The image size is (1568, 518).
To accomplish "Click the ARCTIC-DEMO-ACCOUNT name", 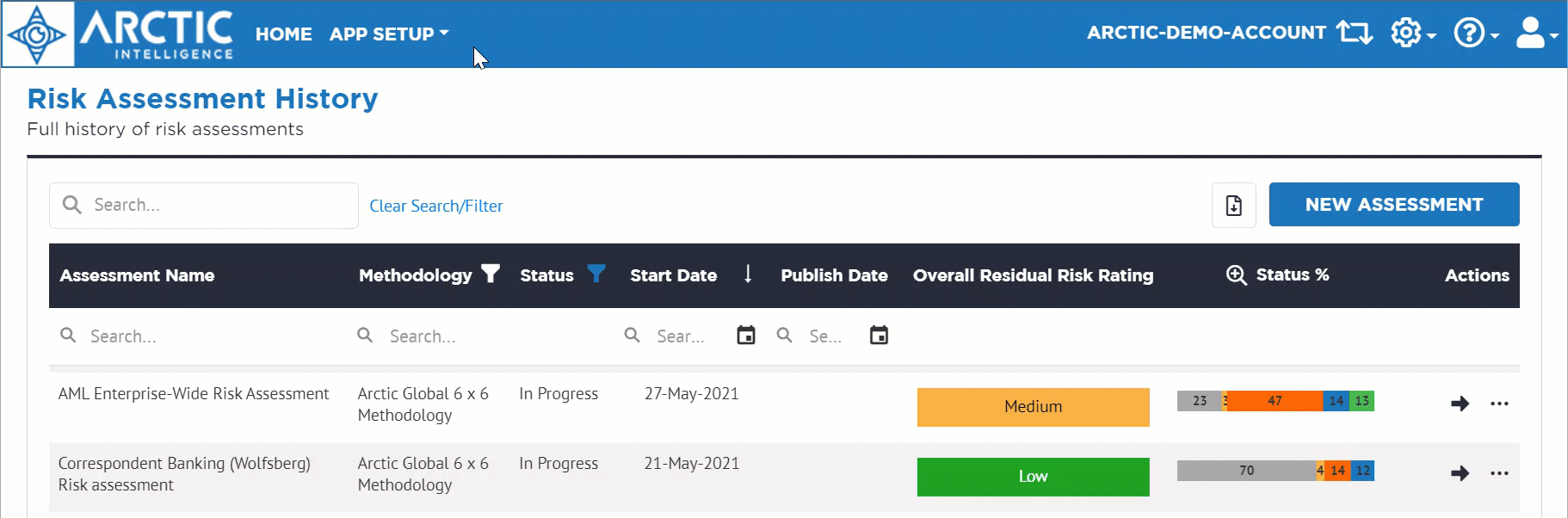I will point(1207,33).
